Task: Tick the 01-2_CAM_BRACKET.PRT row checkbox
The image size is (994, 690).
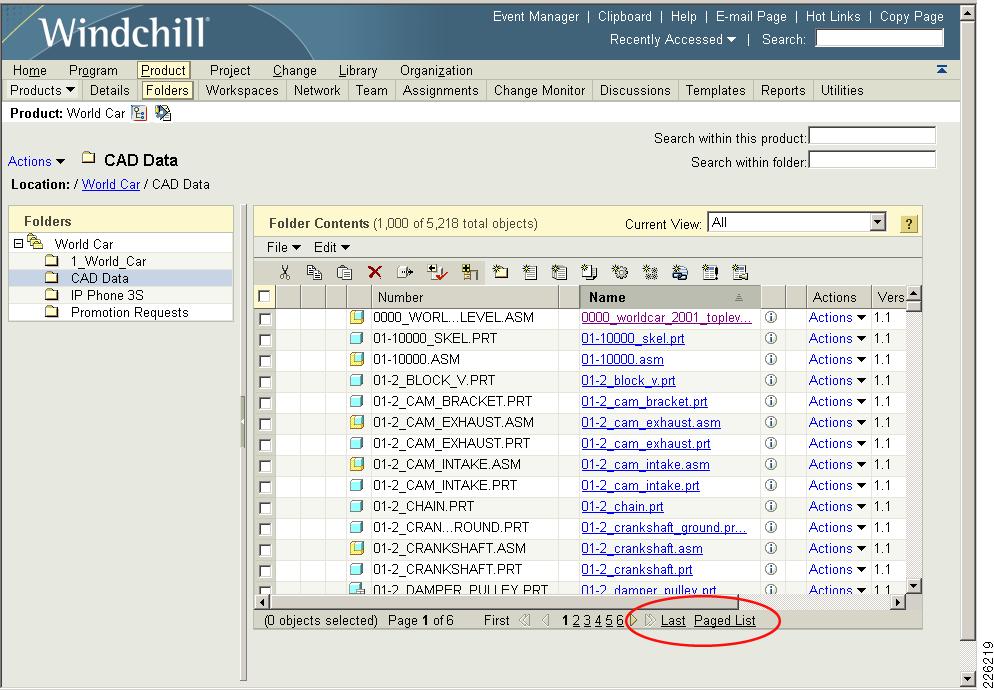Action: click(x=265, y=402)
